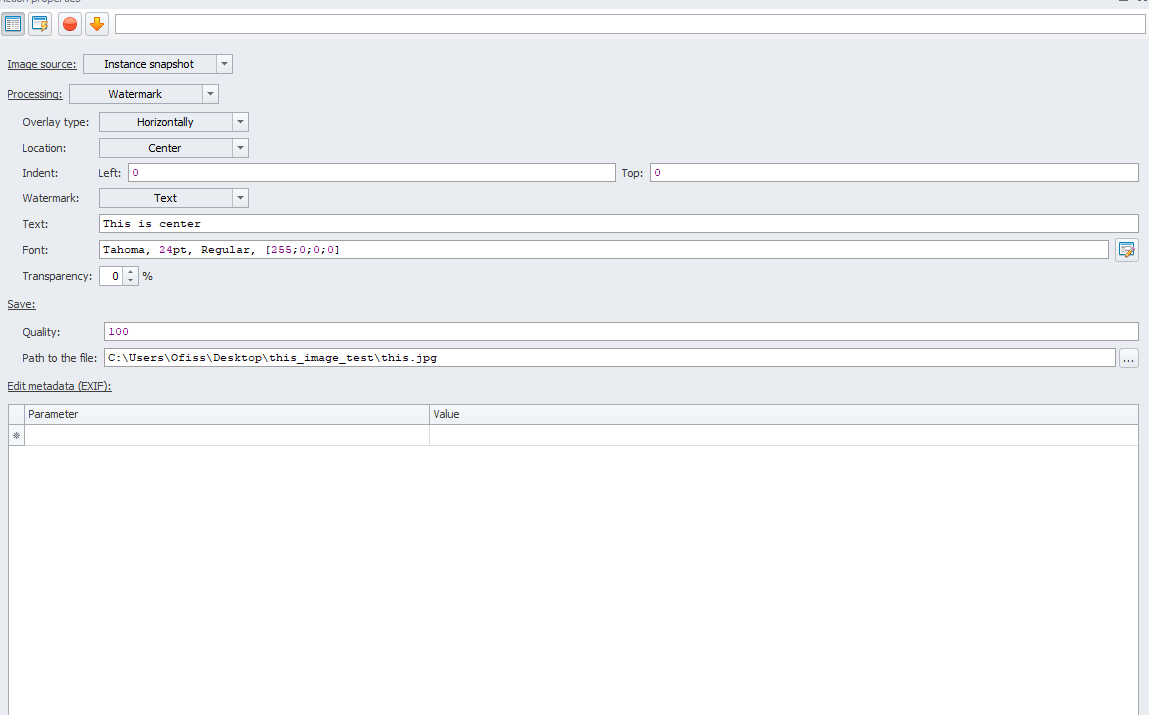Click the Left indent input field
The height and width of the screenshot is (715, 1149).
pos(372,173)
